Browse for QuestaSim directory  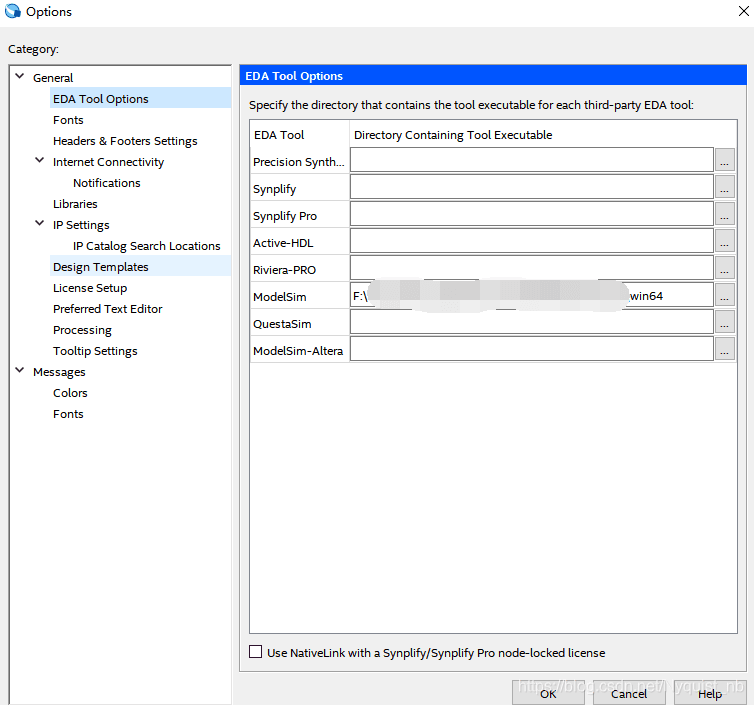coord(724,321)
